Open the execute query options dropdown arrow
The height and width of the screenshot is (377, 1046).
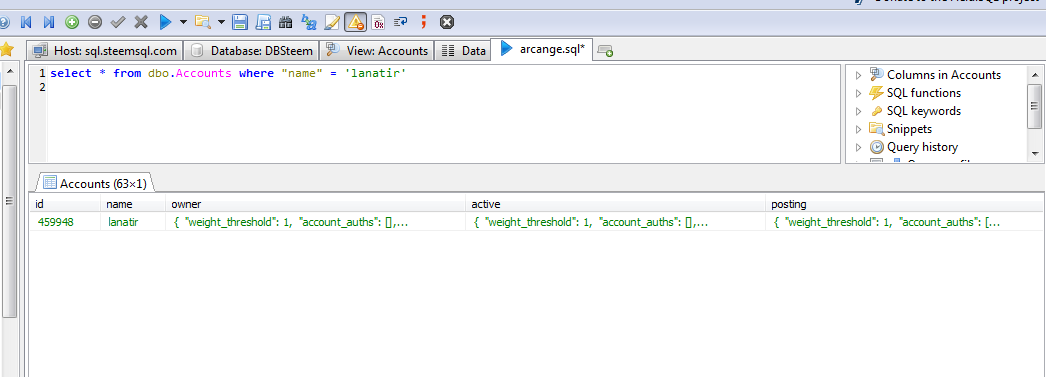click(x=183, y=22)
